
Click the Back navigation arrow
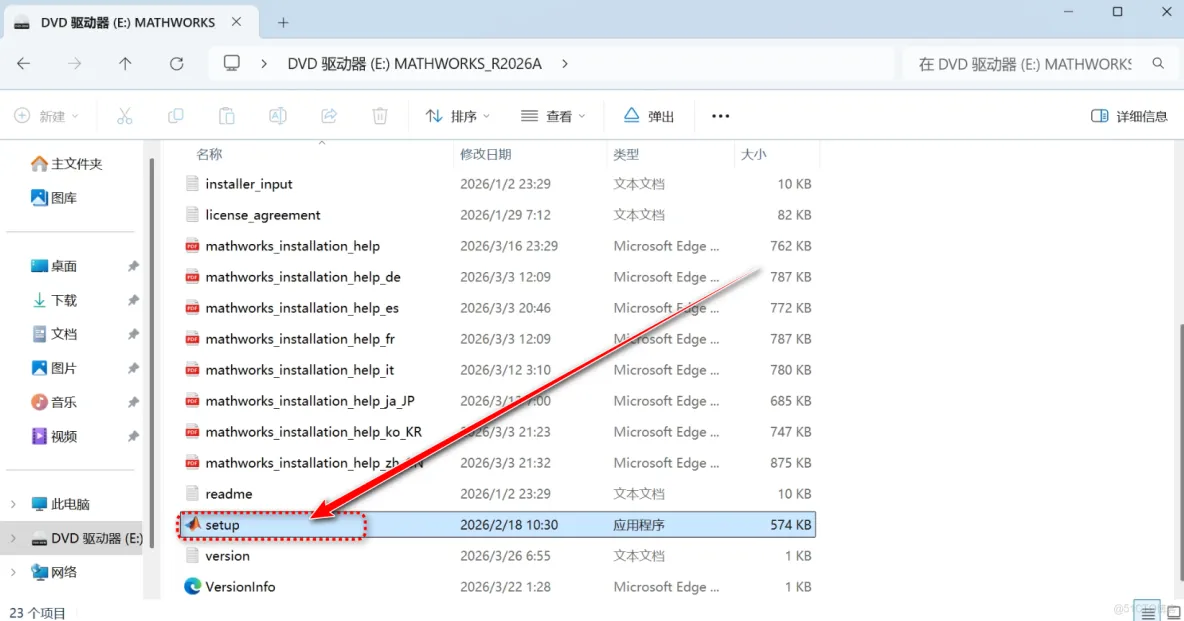click(23, 63)
